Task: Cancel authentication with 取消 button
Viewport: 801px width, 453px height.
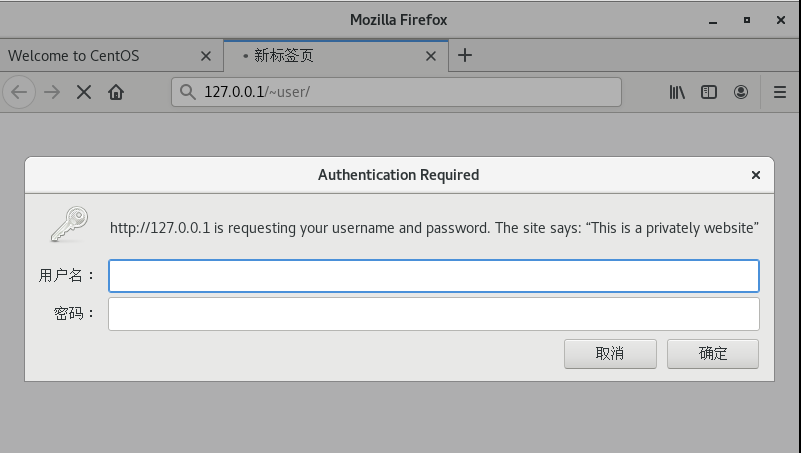Action: pos(610,353)
